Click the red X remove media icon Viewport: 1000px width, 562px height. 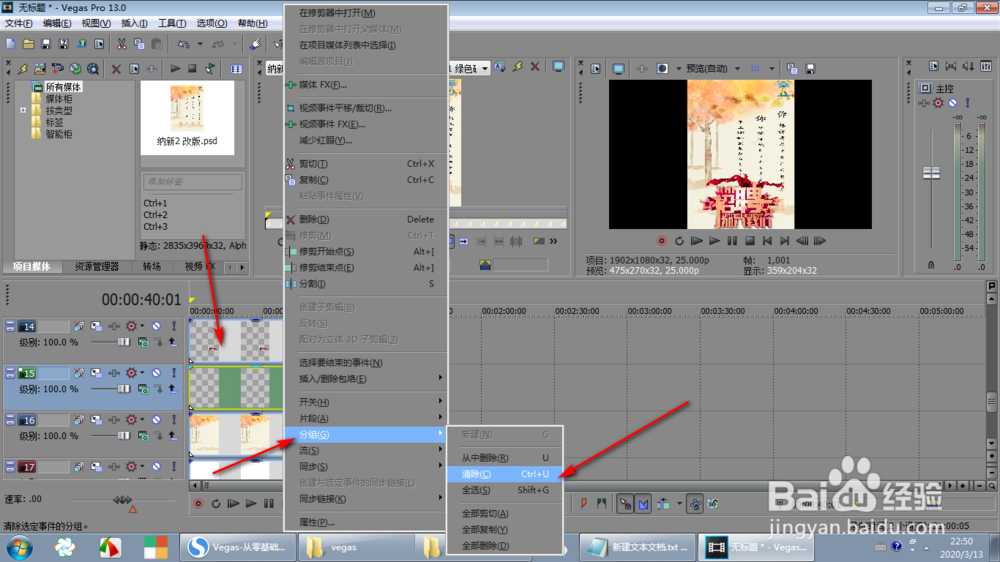click(x=116, y=69)
